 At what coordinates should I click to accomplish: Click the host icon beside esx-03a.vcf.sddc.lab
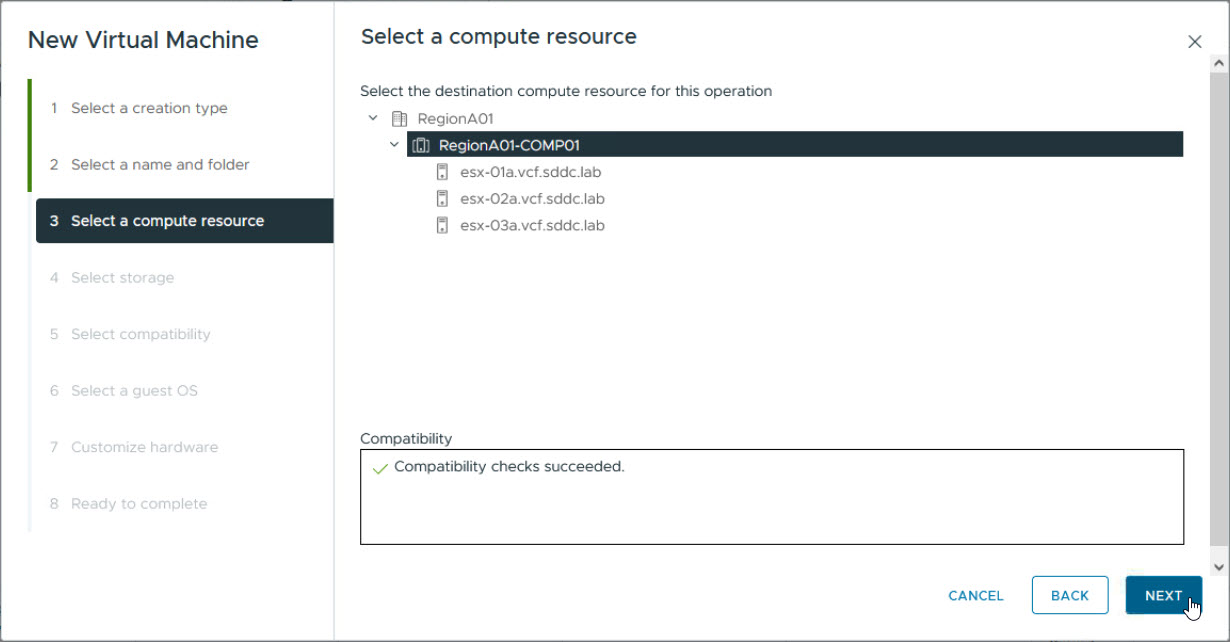[x=442, y=225]
